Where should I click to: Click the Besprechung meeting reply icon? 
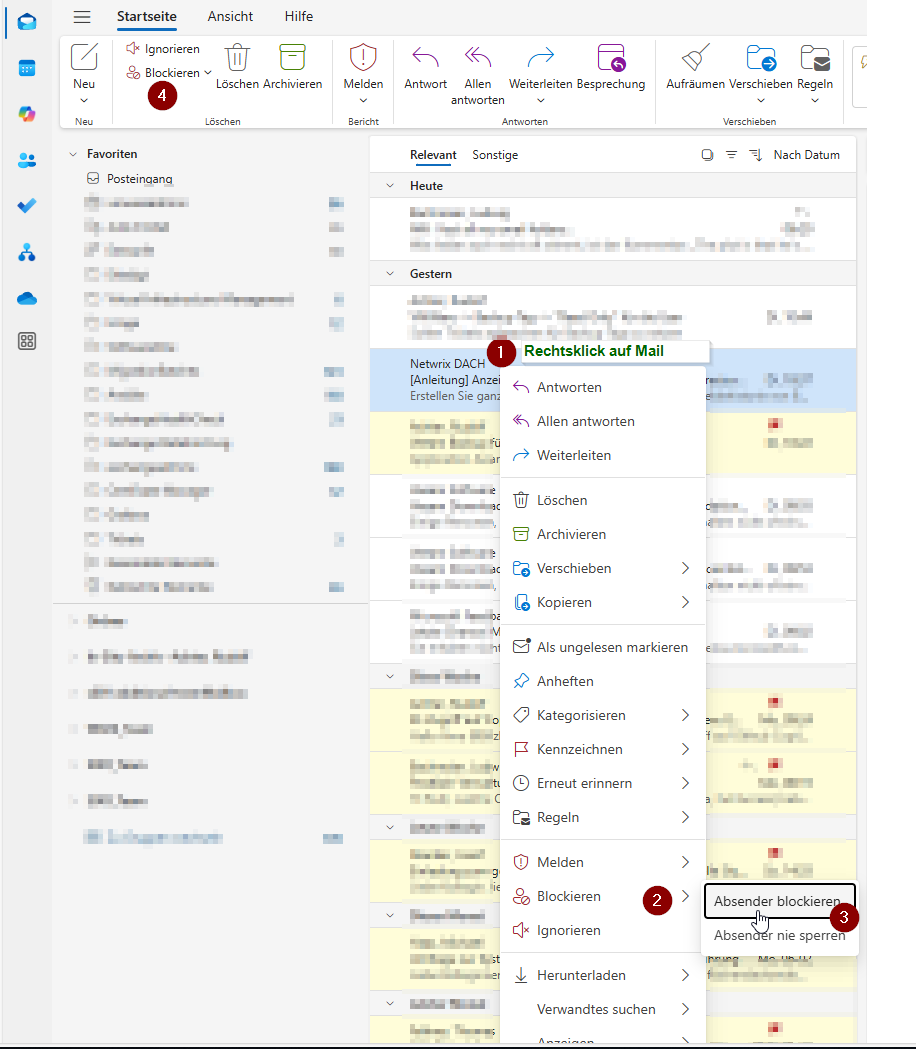point(611,57)
